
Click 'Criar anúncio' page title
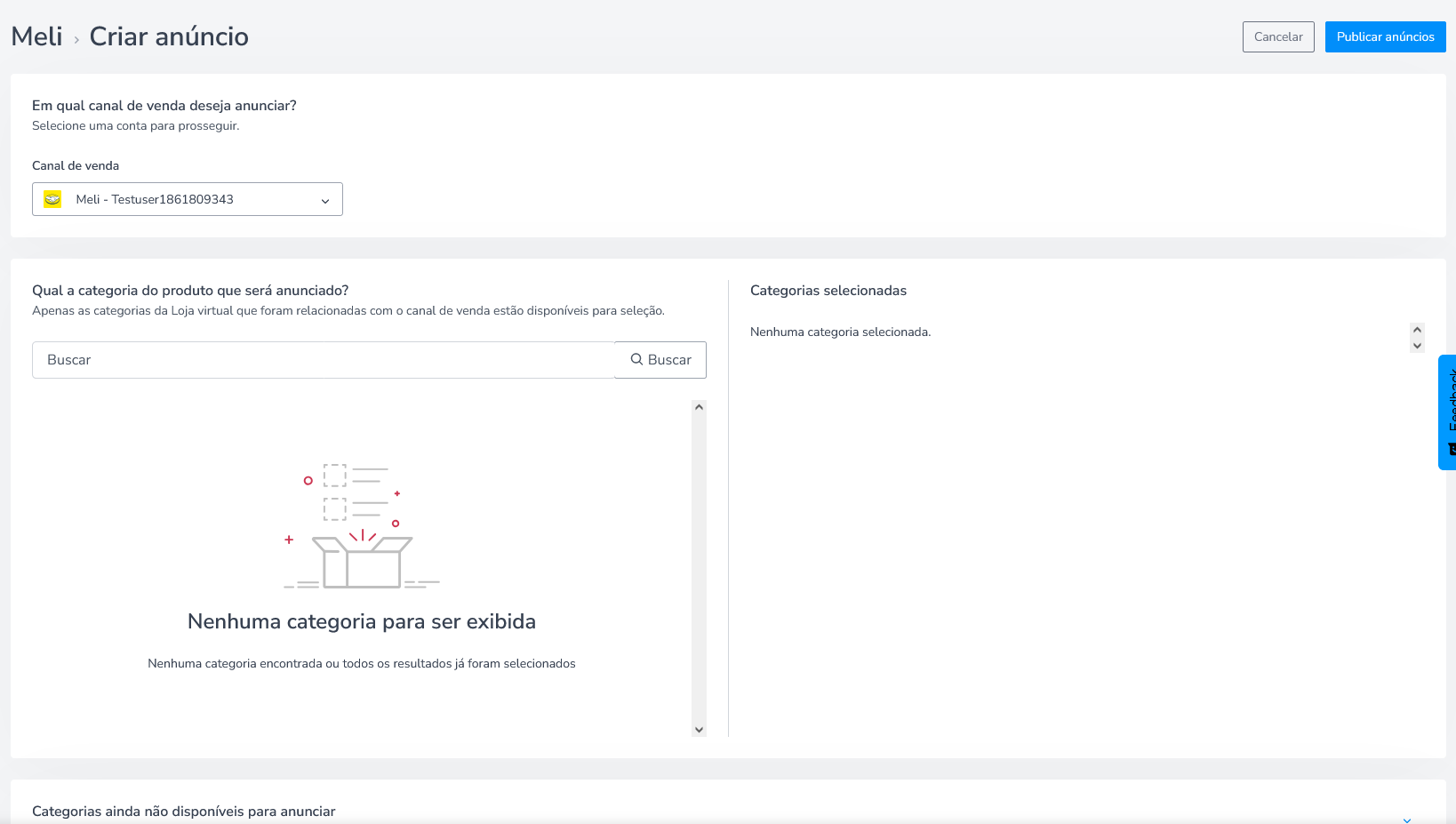(169, 36)
